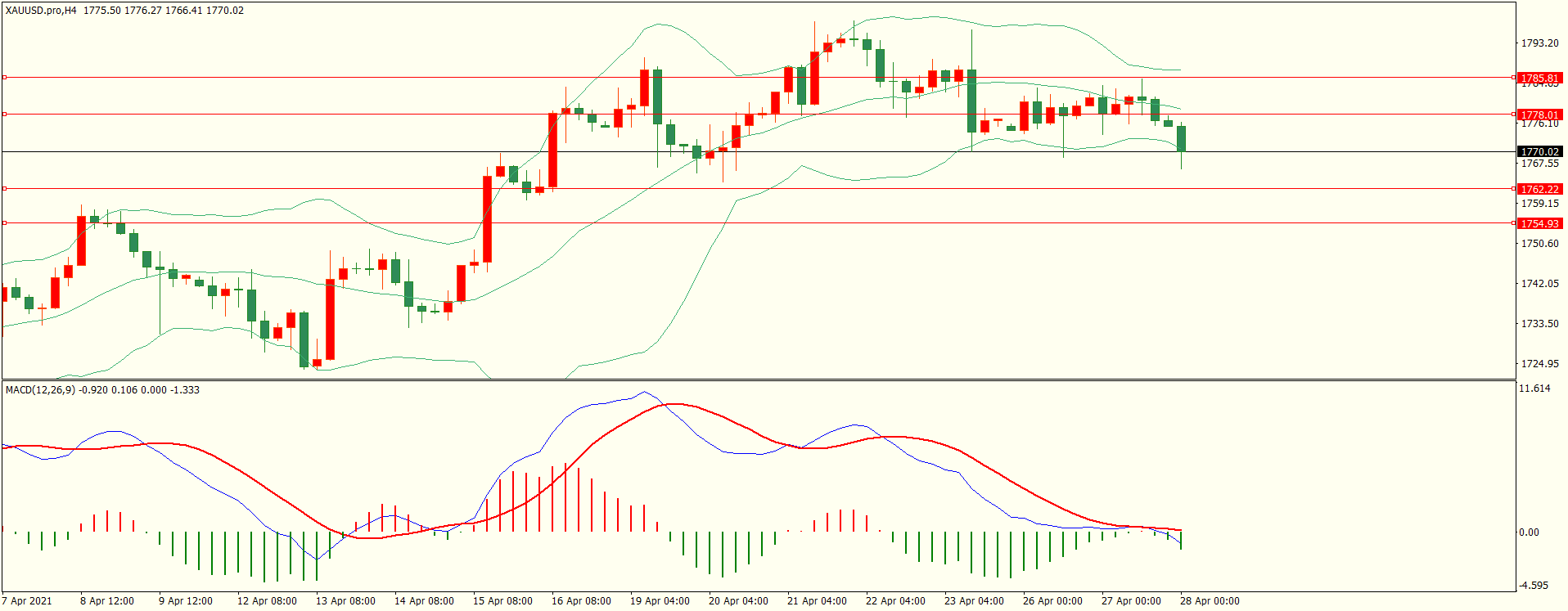Viewport: 1568px width, 611px height.
Task: Grab left handle of the 1785.81 horizontal line
Action: (4, 78)
